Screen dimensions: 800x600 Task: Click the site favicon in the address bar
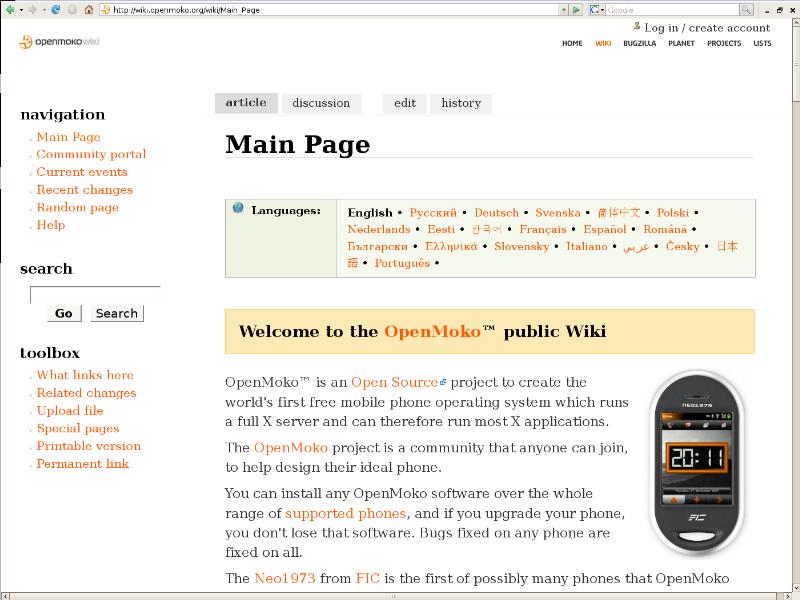[106, 10]
